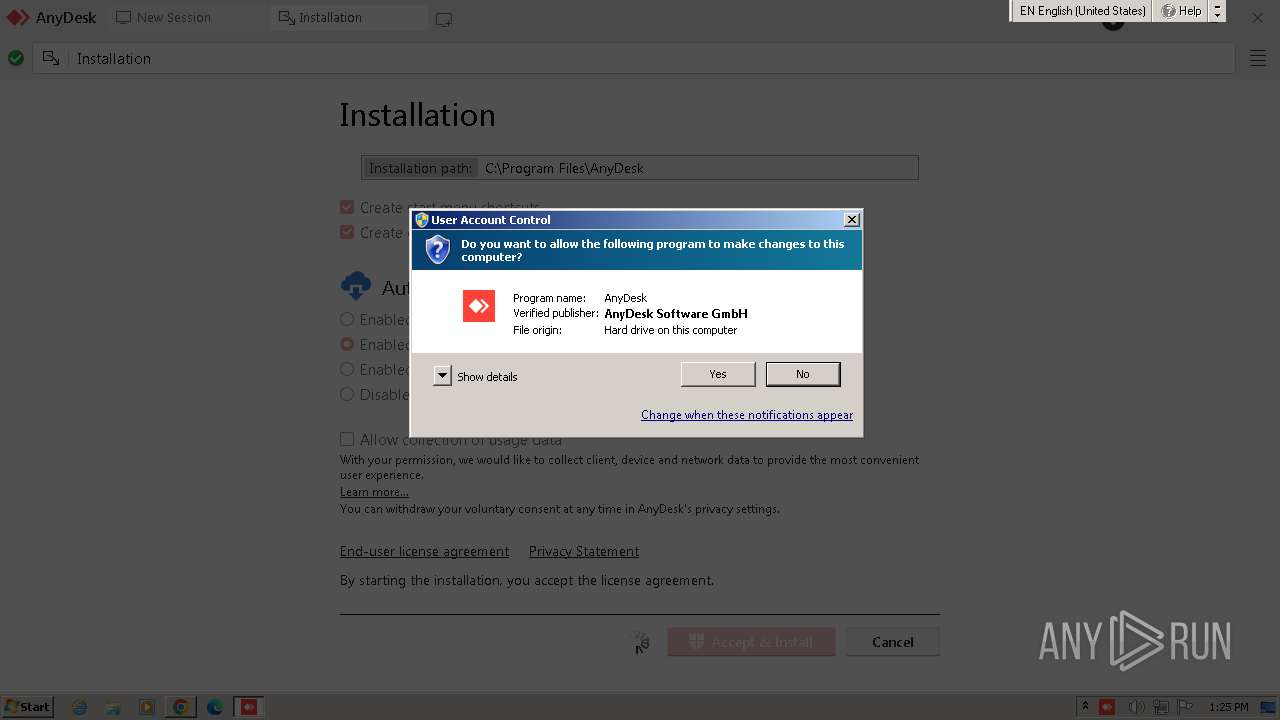Toggle the second Create shortcut checkbox
This screenshot has width=1280, height=720.
347,233
